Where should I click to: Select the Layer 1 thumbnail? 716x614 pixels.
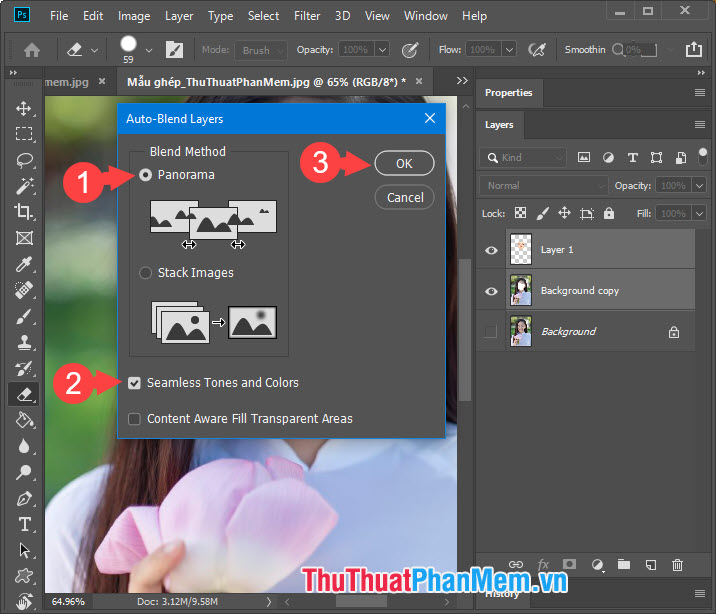coord(521,250)
